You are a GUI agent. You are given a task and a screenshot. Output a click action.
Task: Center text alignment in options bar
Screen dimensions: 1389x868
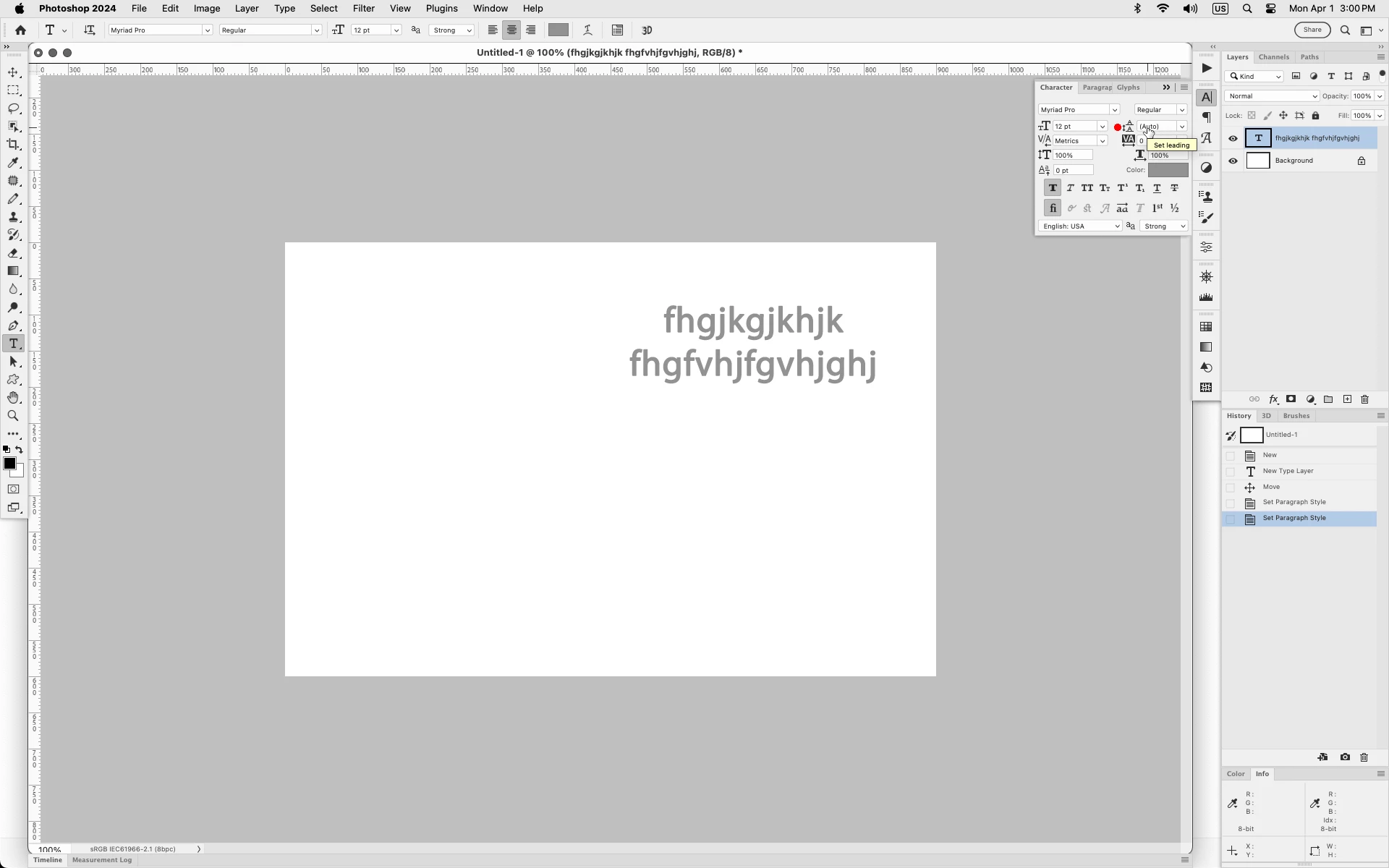pos(511,30)
